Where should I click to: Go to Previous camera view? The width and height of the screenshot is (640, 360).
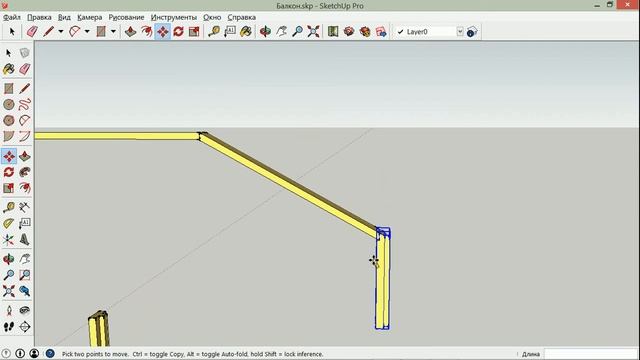click(x=24, y=291)
